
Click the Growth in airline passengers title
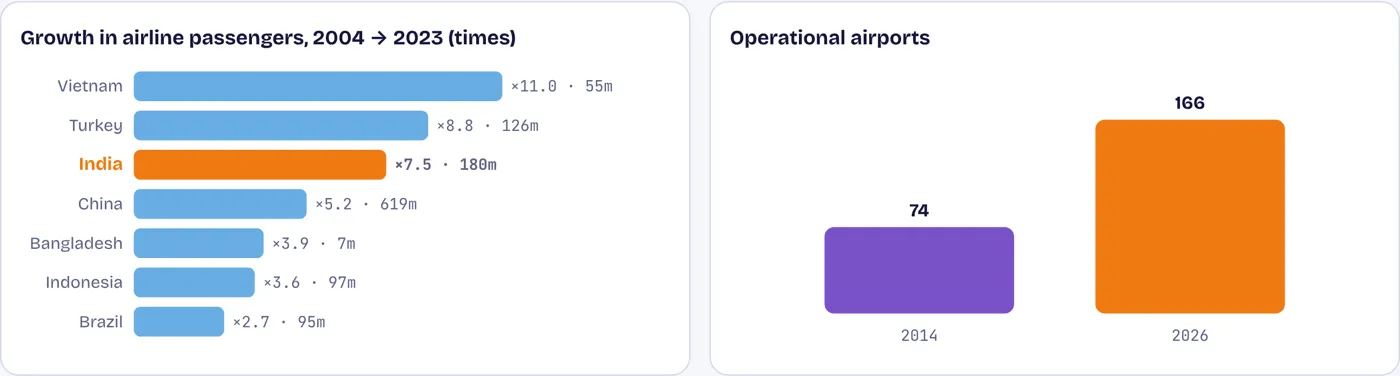268,38
